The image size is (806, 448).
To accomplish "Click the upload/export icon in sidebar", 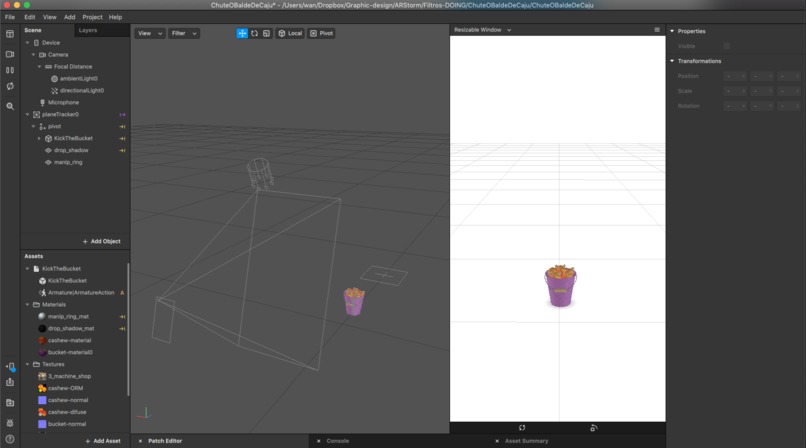I will [10, 382].
